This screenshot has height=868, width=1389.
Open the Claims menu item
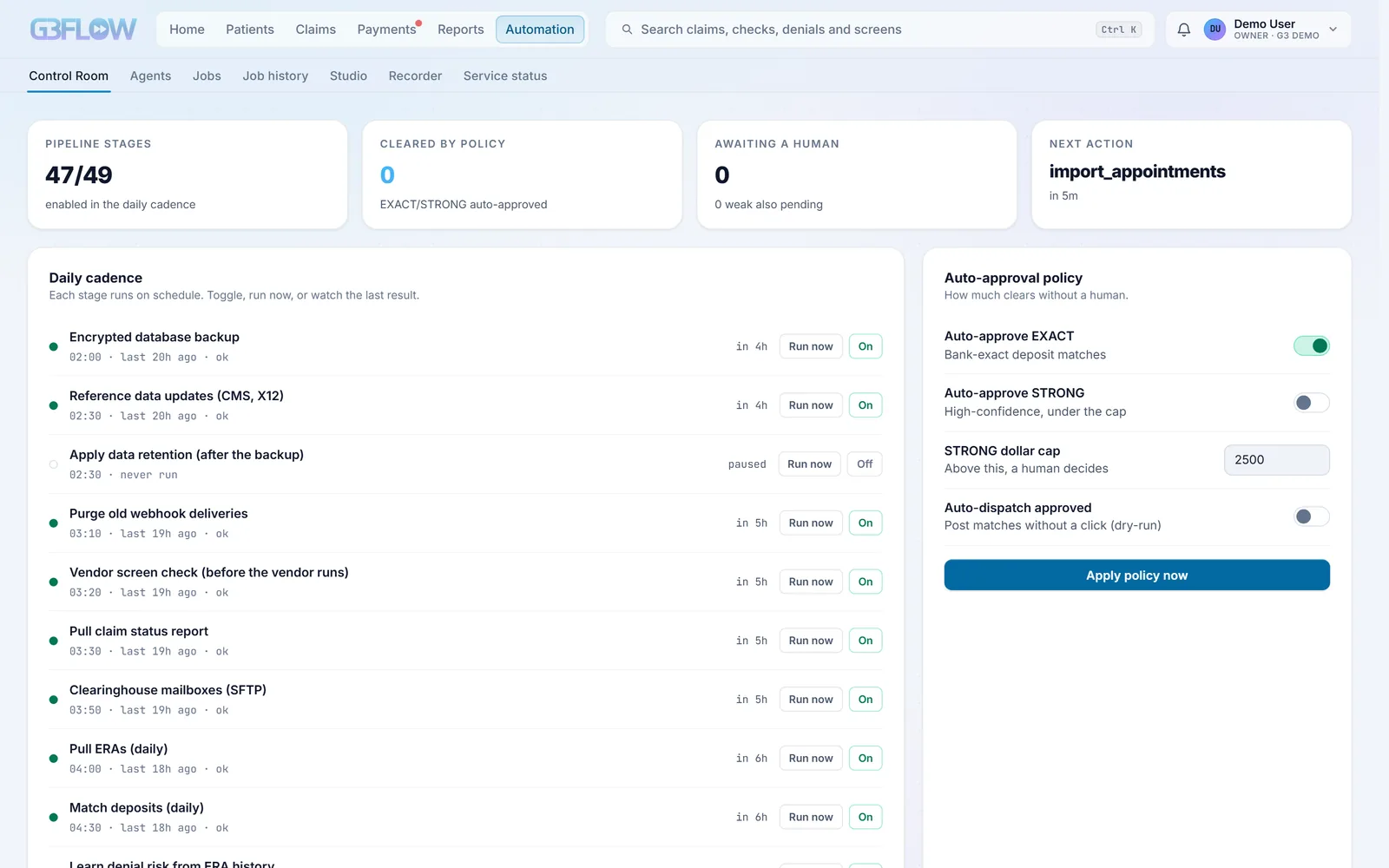pyautogui.click(x=315, y=30)
